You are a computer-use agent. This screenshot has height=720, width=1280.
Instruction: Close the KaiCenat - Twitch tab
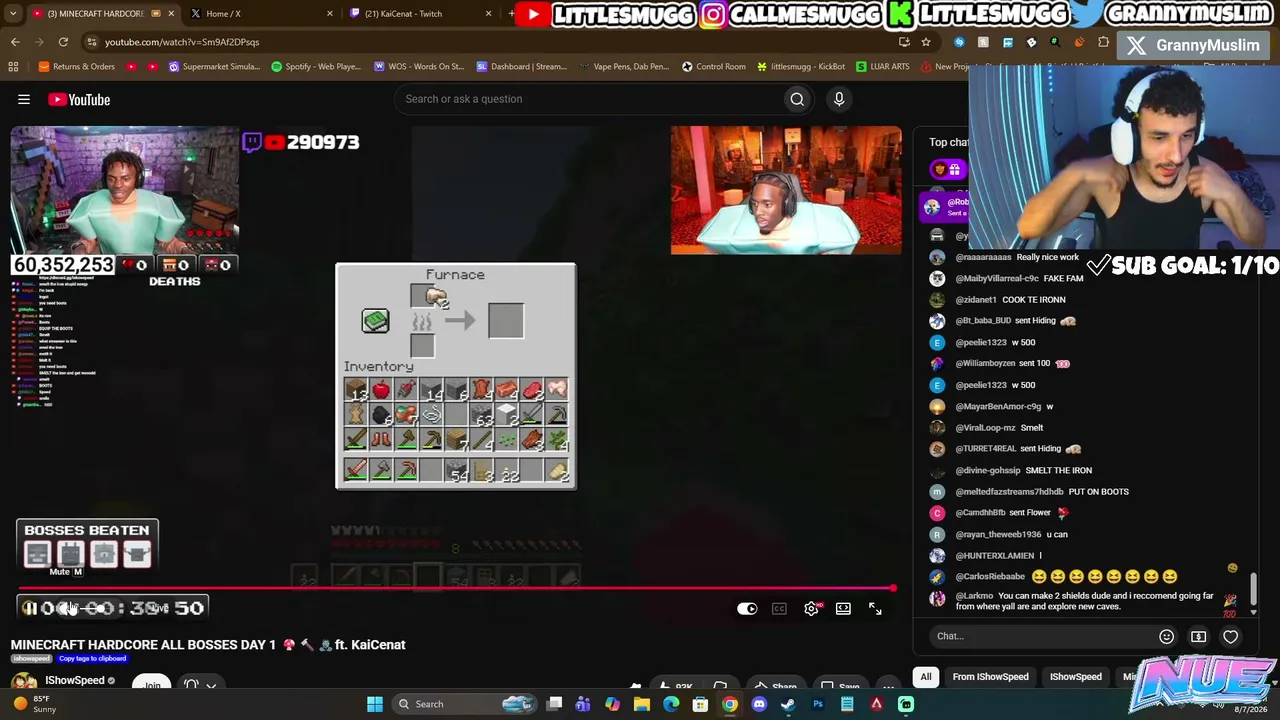tap(488, 14)
